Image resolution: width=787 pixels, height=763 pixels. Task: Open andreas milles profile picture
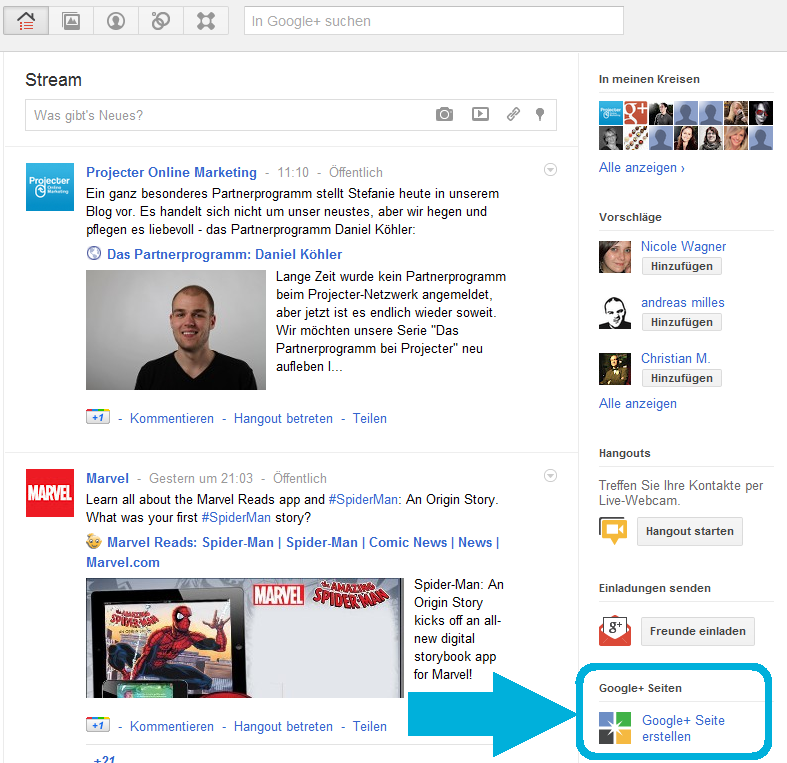tap(615, 313)
